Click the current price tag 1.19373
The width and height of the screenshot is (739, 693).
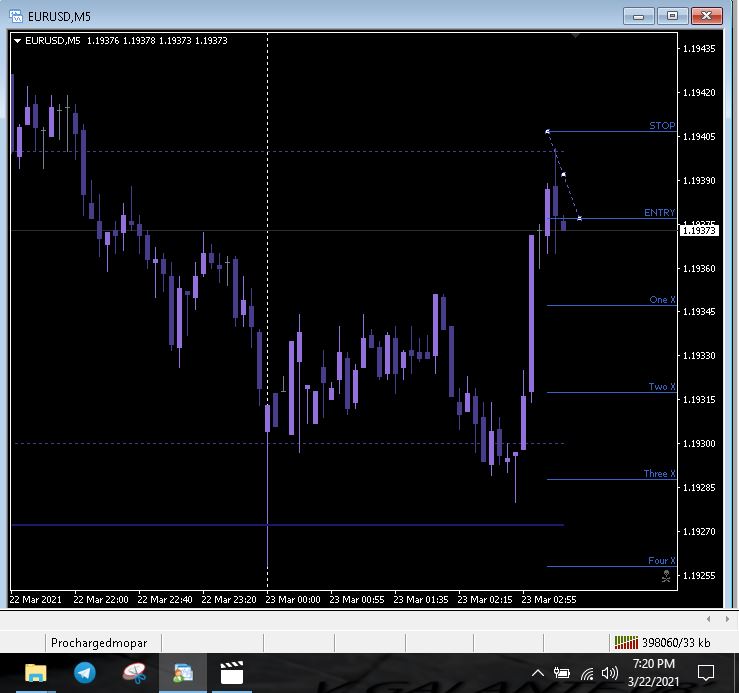[x=699, y=231]
